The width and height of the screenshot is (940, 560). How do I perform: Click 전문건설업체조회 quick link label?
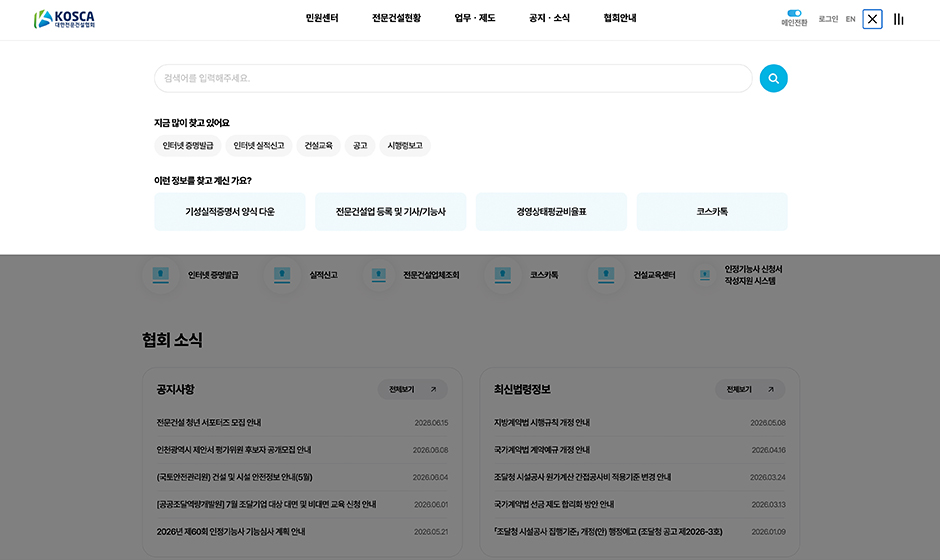(431, 275)
